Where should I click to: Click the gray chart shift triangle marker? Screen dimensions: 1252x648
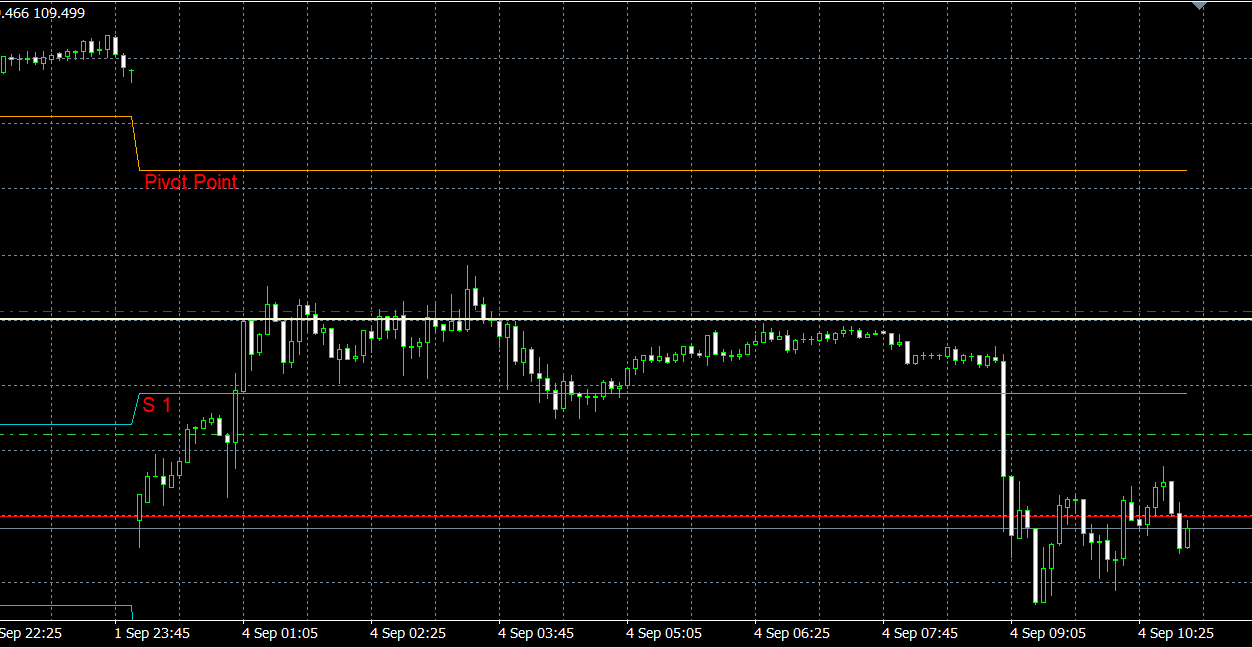coord(1199,6)
